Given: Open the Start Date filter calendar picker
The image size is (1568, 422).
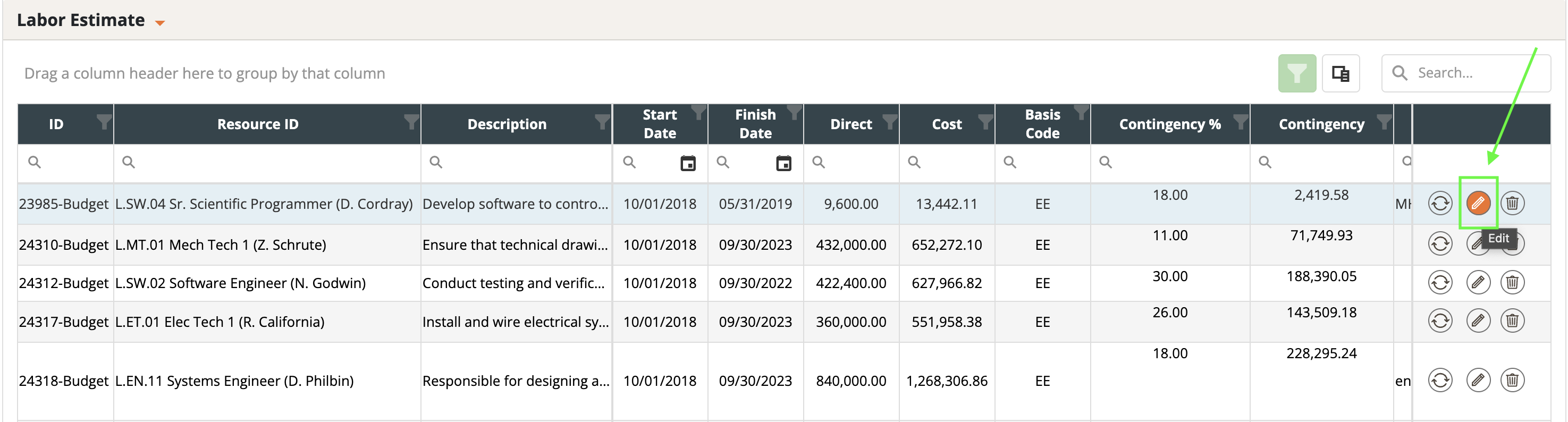Looking at the screenshot, I should (687, 163).
